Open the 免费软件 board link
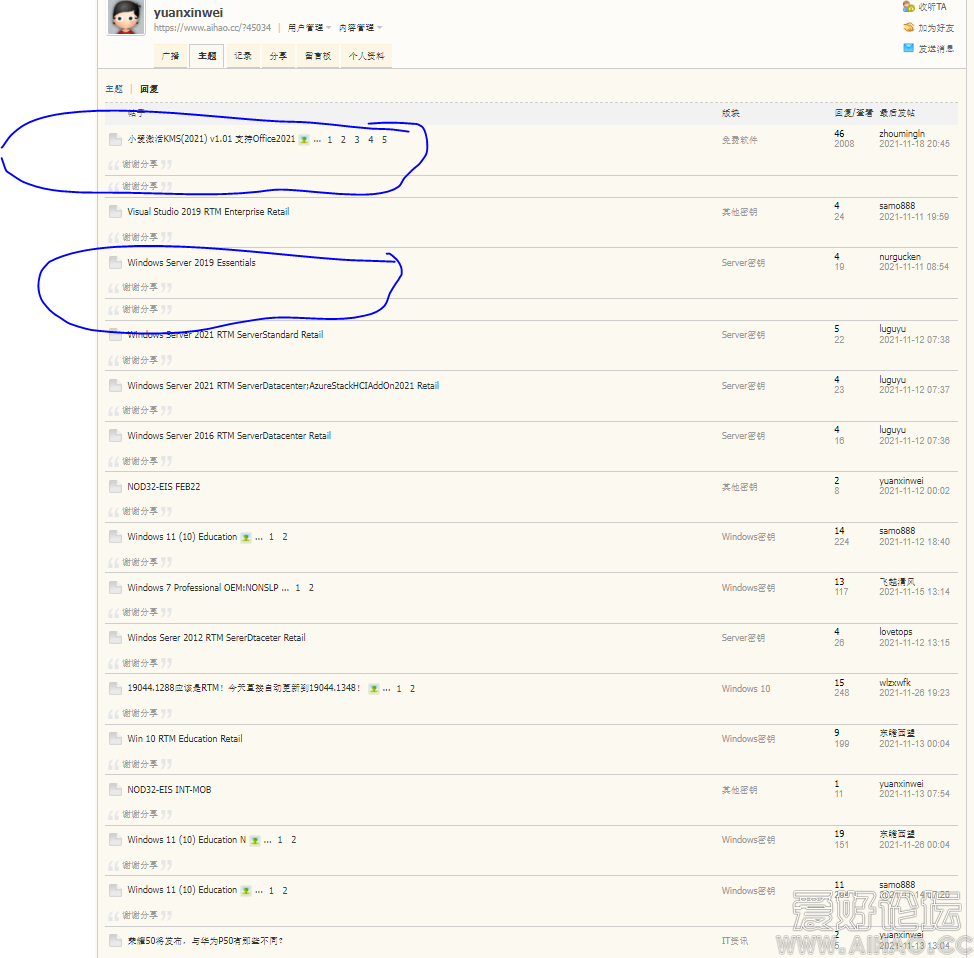The height and width of the screenshot is (958, 974). point(739,140)
